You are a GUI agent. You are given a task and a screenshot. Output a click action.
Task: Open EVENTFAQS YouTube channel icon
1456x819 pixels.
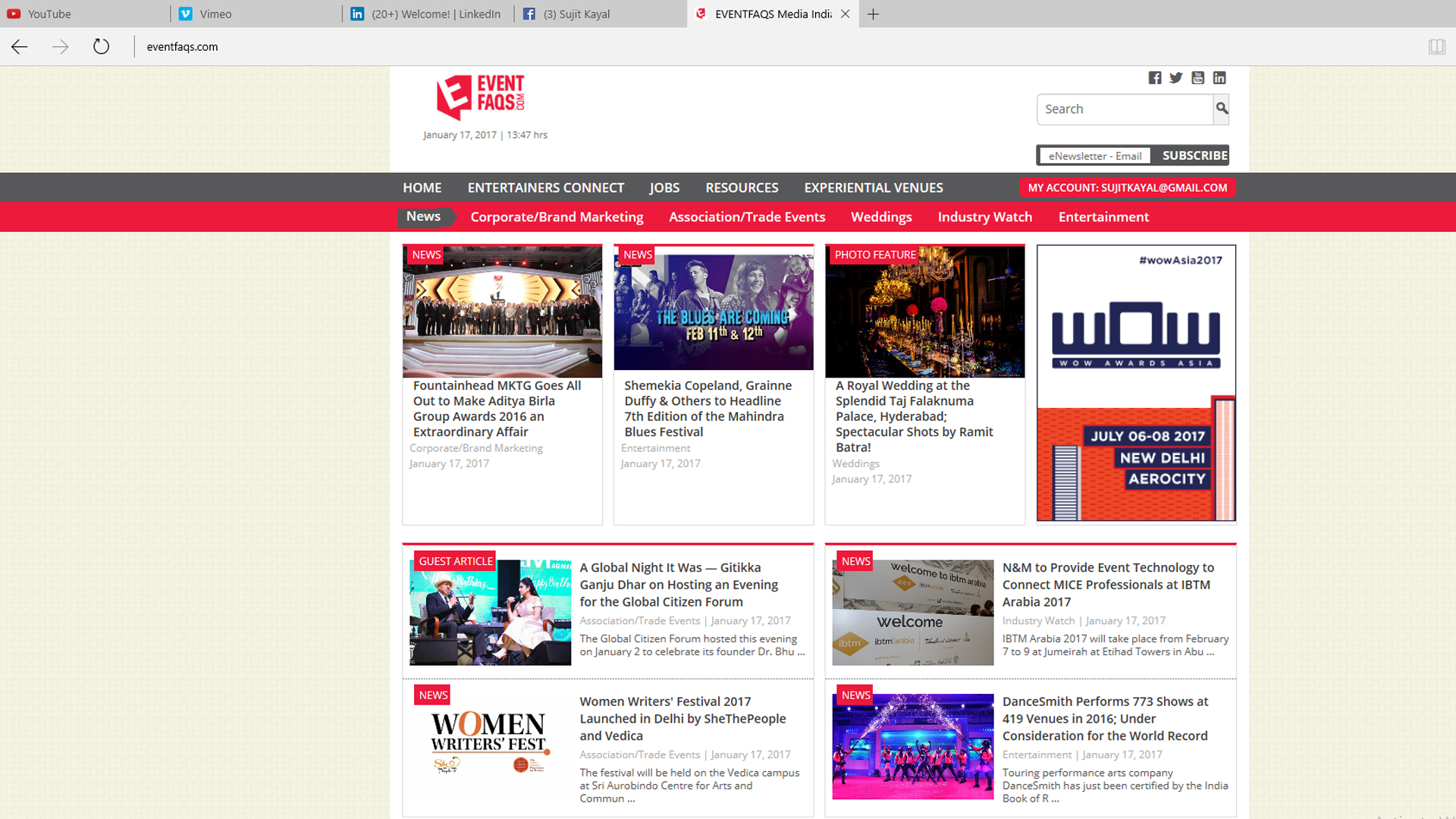point(1198,78)
